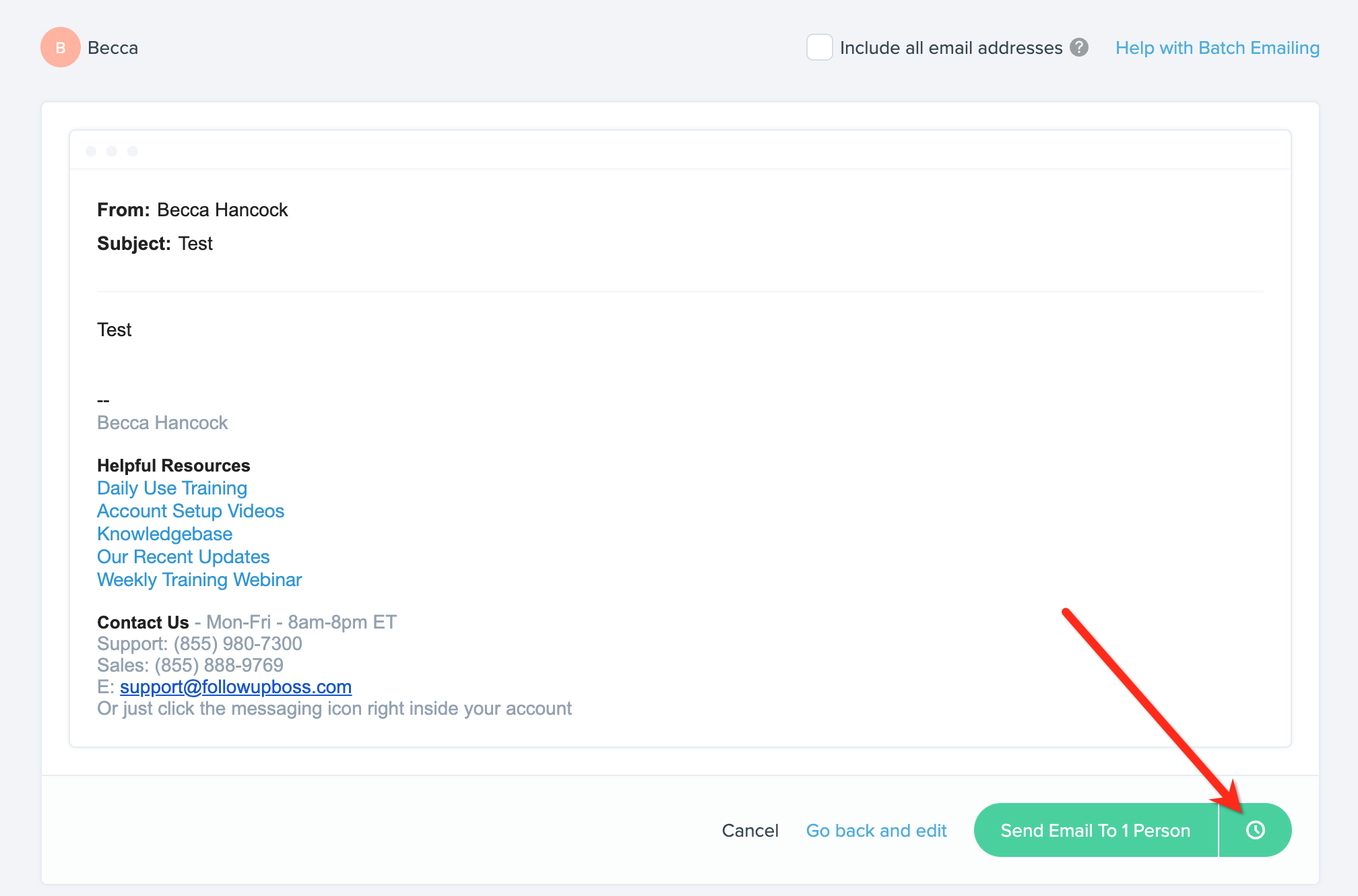Enable Include all email addresses checkbox
This screenshot has height=896, width=1358.
[x=819, y=48]
